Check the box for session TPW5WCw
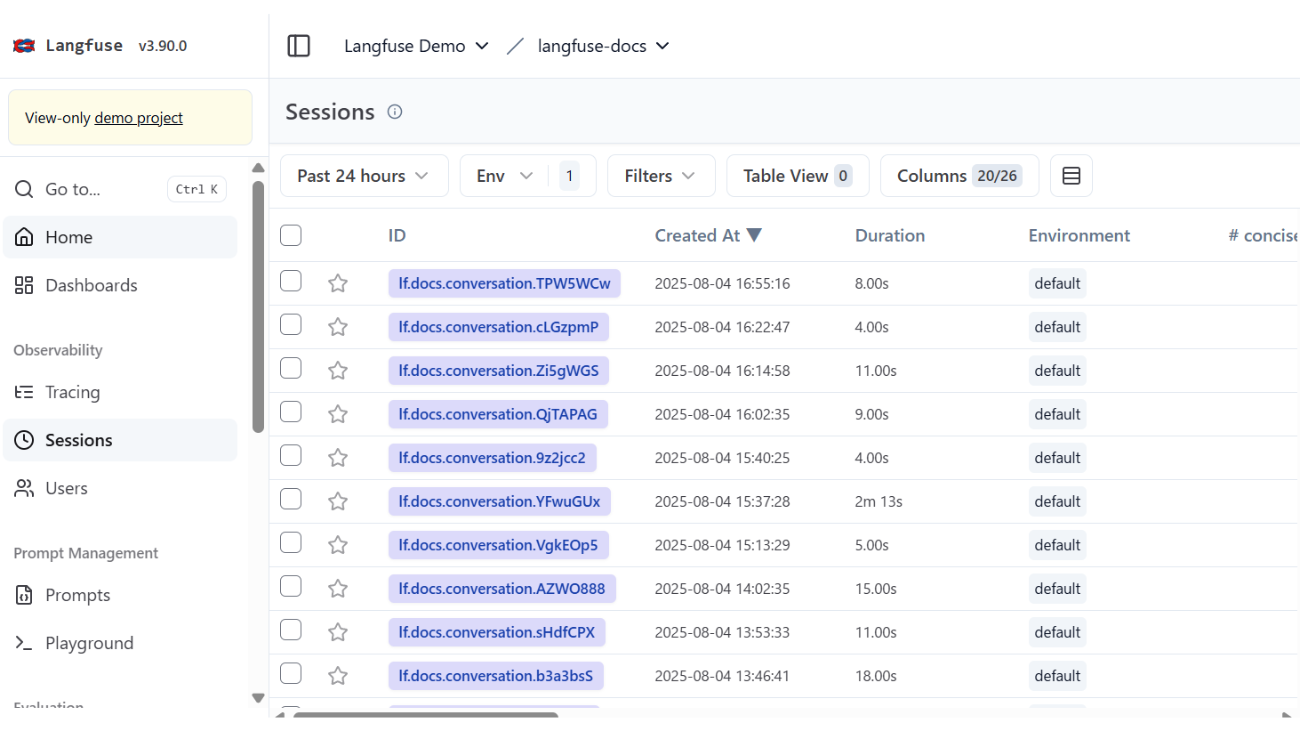The height and width of the screenshot is (731, 1300). [x=291, y=281]
